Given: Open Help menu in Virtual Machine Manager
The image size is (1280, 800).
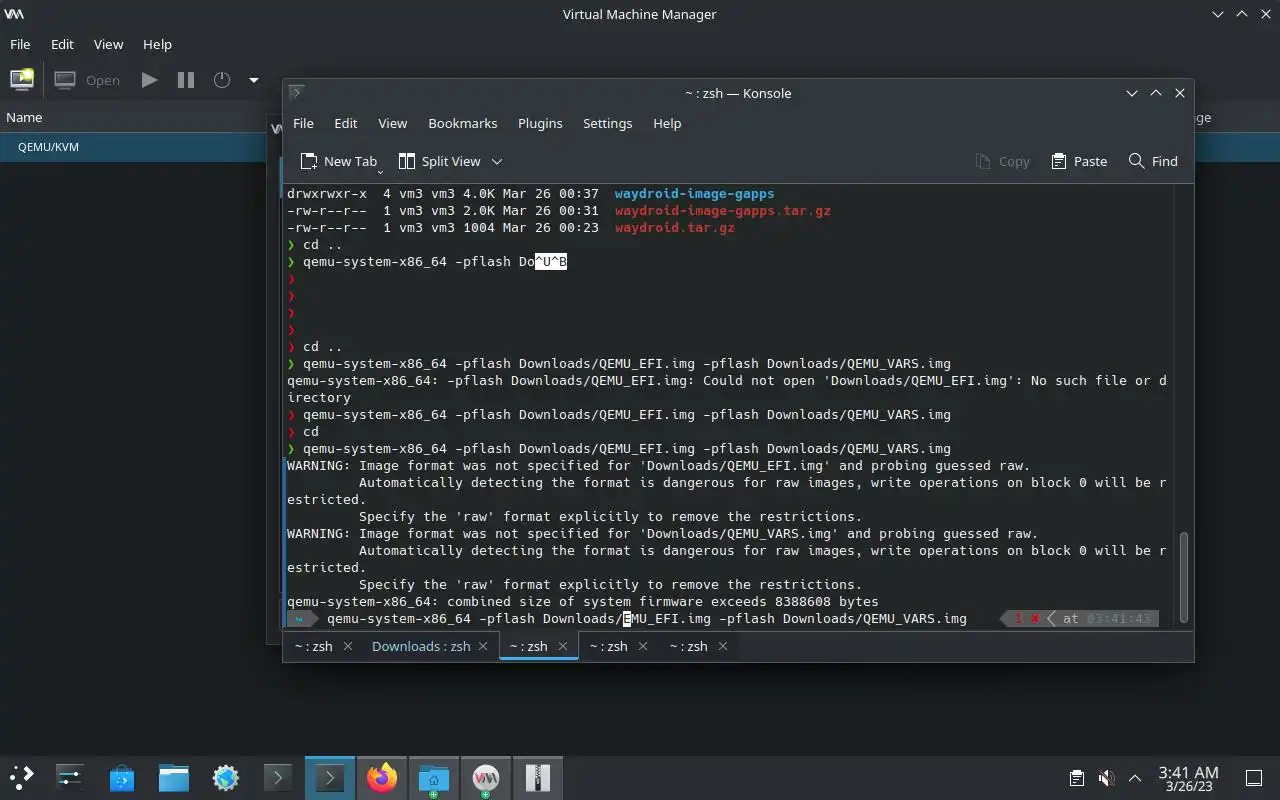Looking at the screenshot, I should [157, 44].
